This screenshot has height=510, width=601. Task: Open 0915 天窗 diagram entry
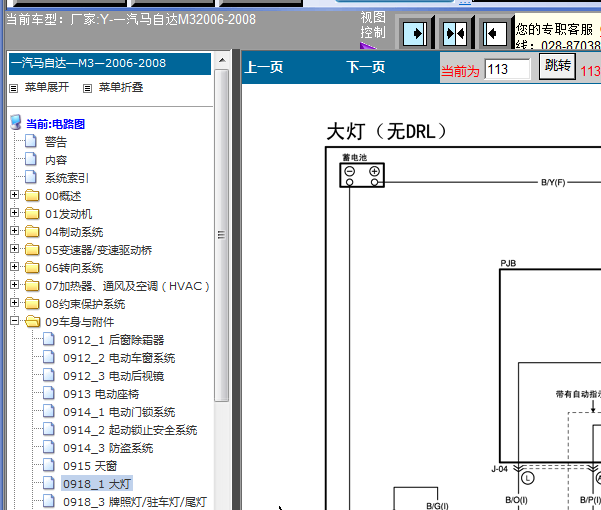click(90, 466)
